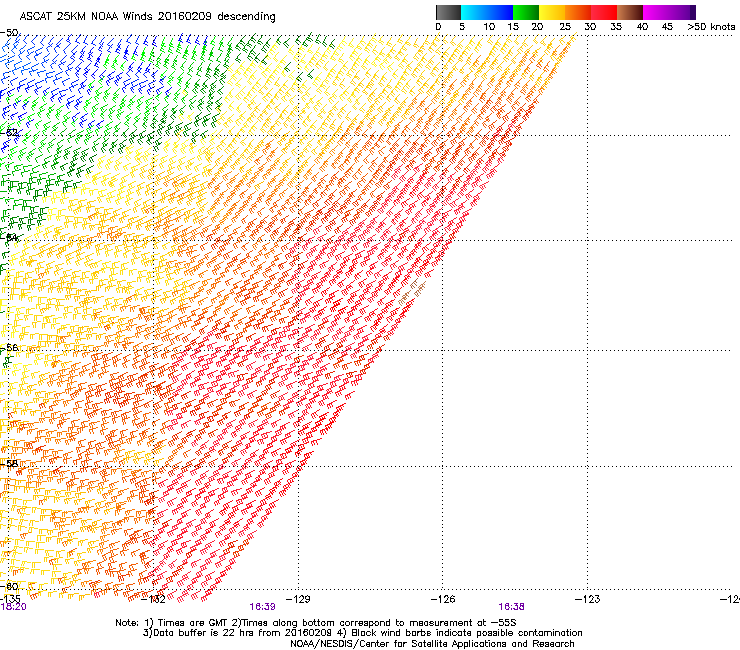740x650 pixels.
Task: Click the purple '16:39' time stamp
Action: [x=262, y=607]
